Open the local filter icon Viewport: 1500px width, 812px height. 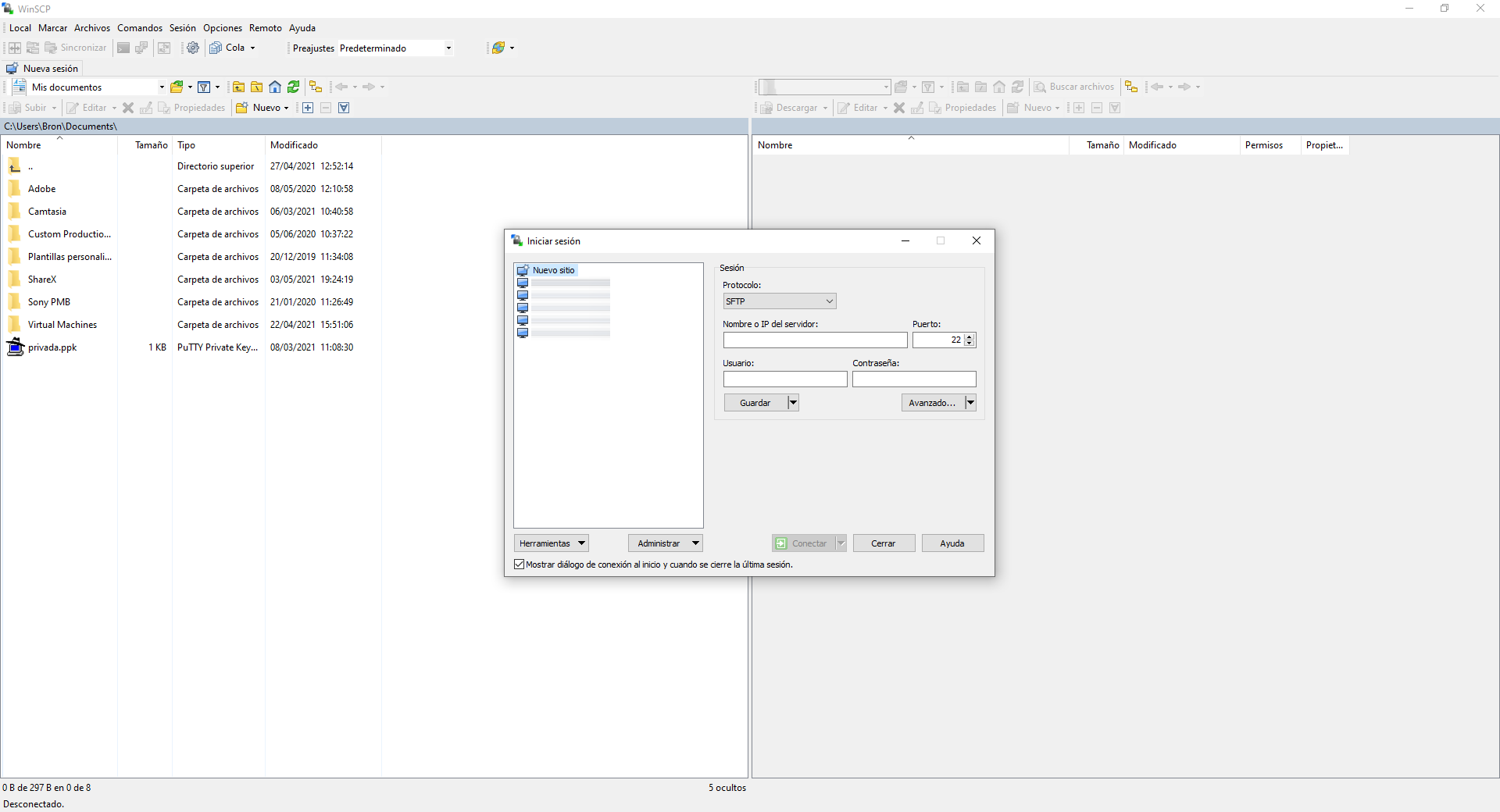[204, 87]
